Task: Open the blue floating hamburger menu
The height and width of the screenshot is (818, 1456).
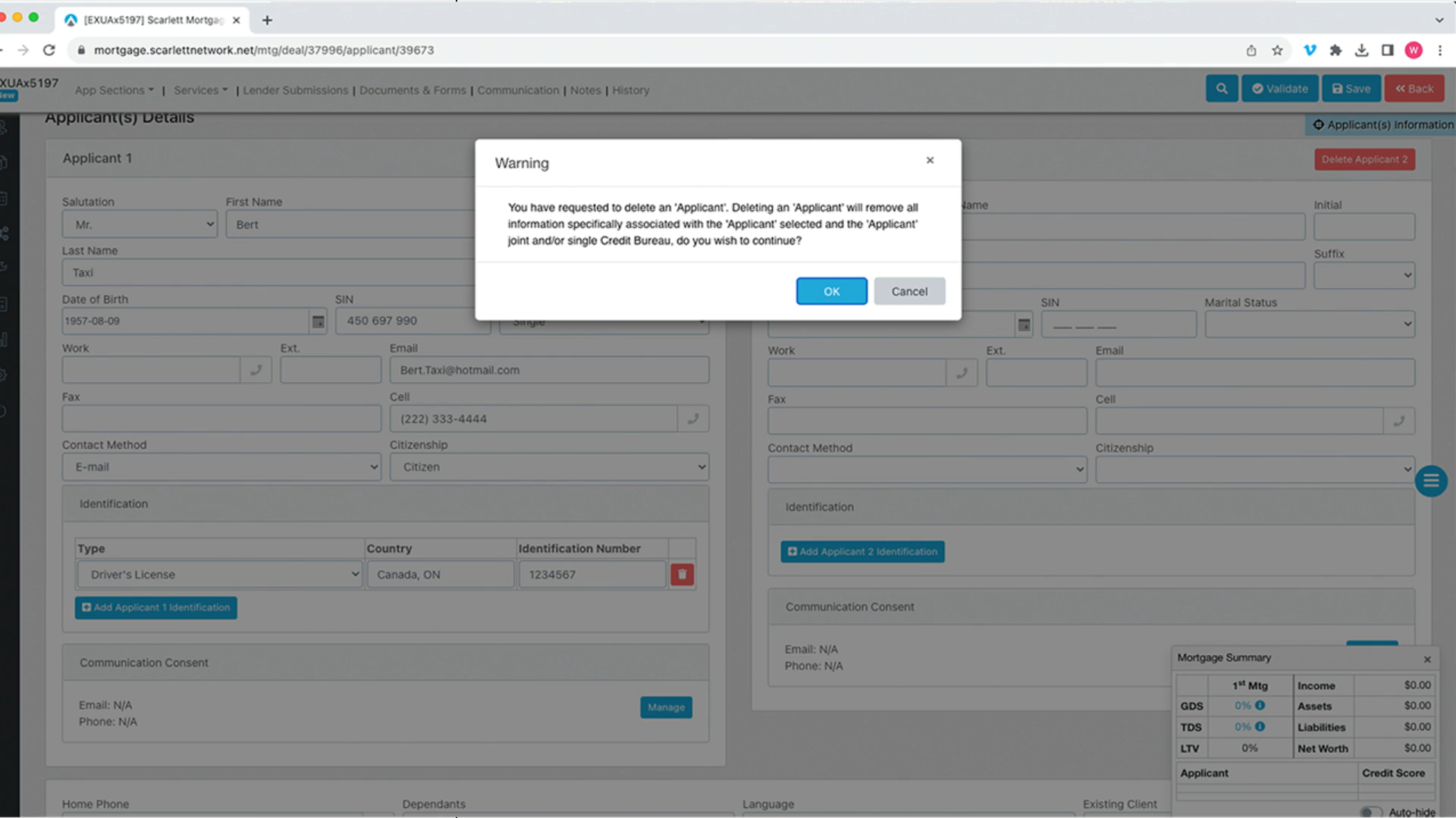Action: click(1431, 481)
